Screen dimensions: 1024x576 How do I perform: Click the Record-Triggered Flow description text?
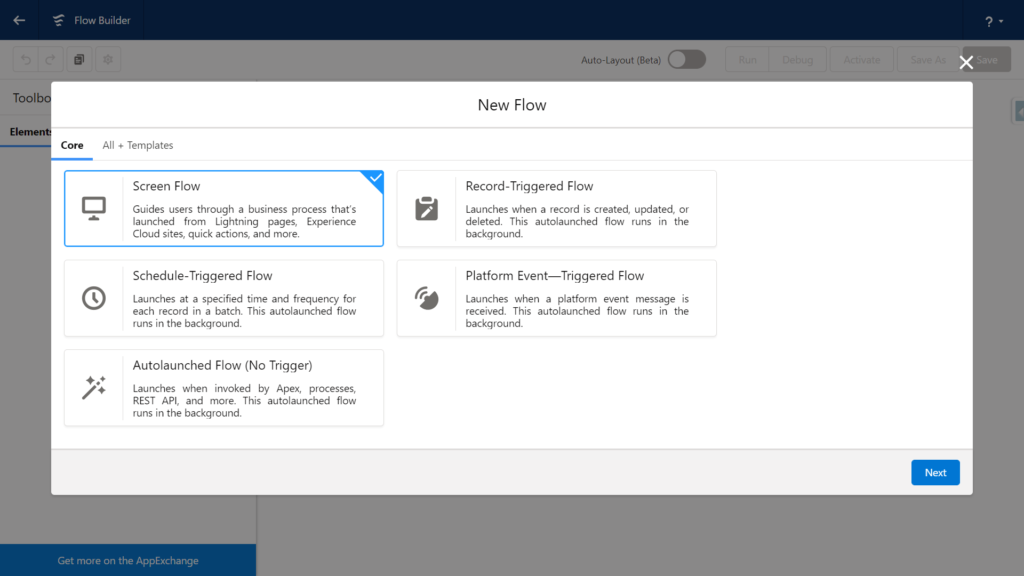pyautogui.click(x=577, y=221)
